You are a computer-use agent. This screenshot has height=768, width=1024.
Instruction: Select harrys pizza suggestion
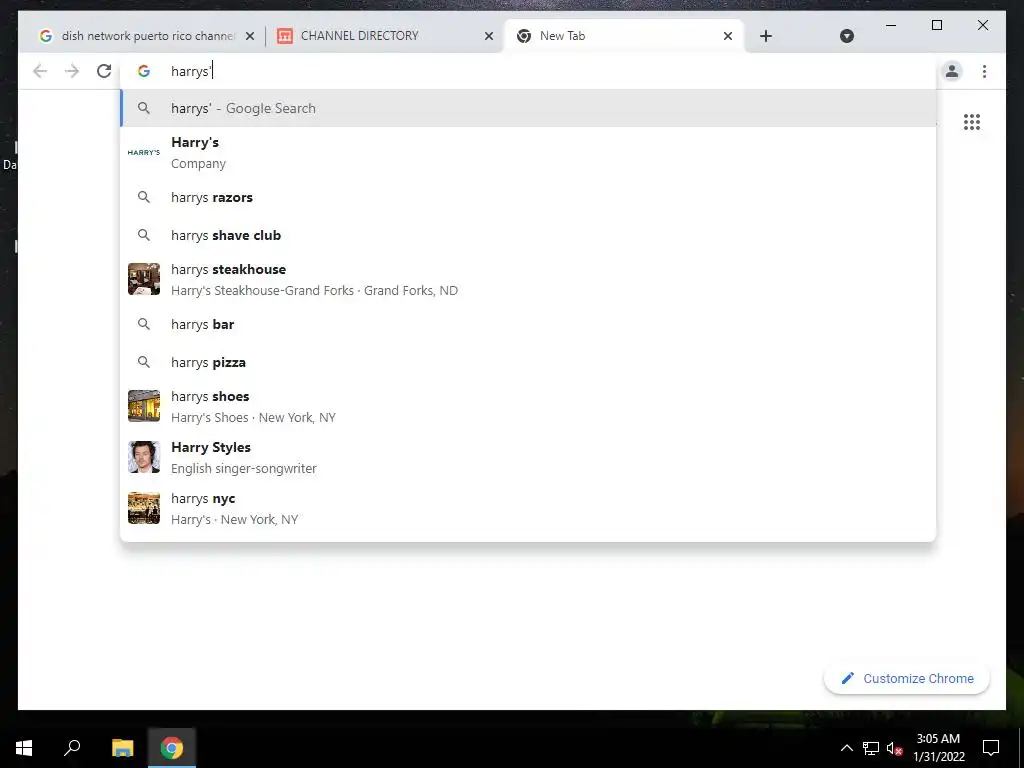click(528, 362)
